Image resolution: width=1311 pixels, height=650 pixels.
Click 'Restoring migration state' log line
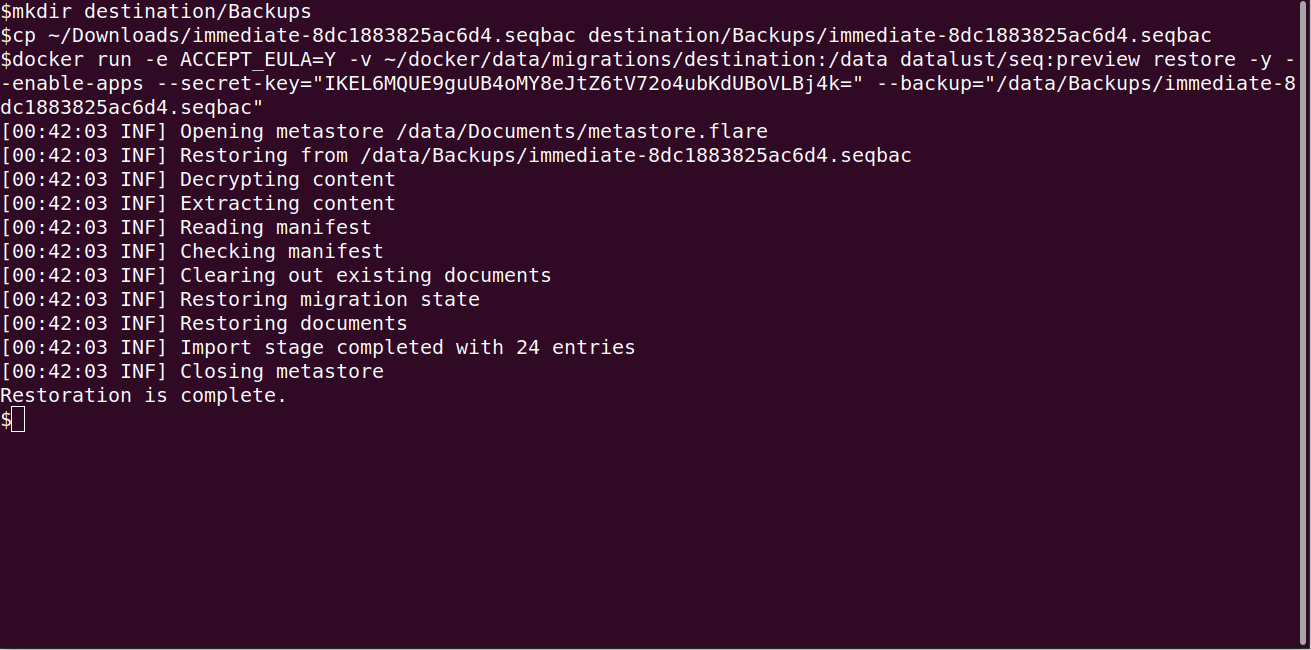(x=240, y=300)
